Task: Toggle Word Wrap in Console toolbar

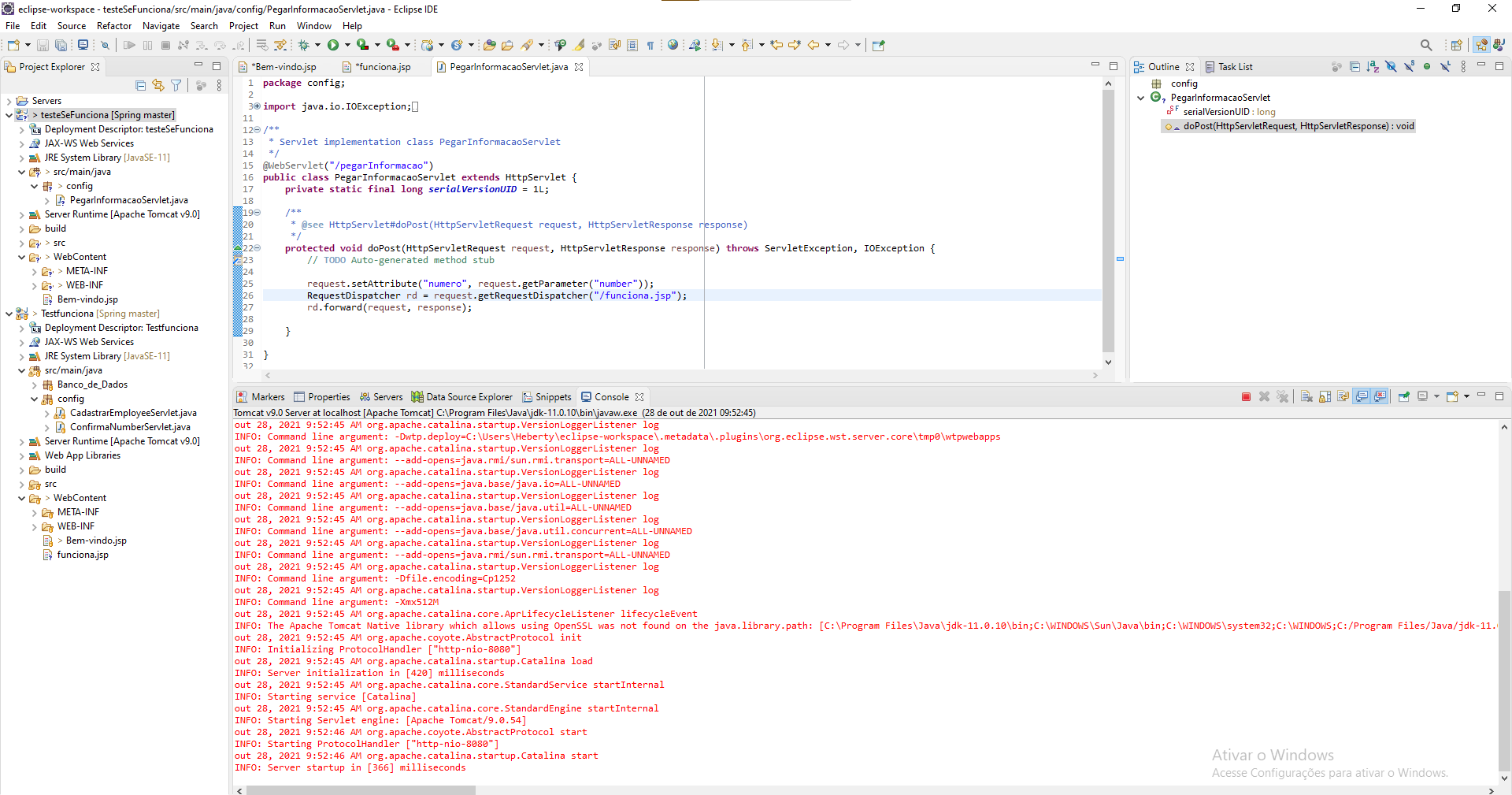Action: (1343, 397)
